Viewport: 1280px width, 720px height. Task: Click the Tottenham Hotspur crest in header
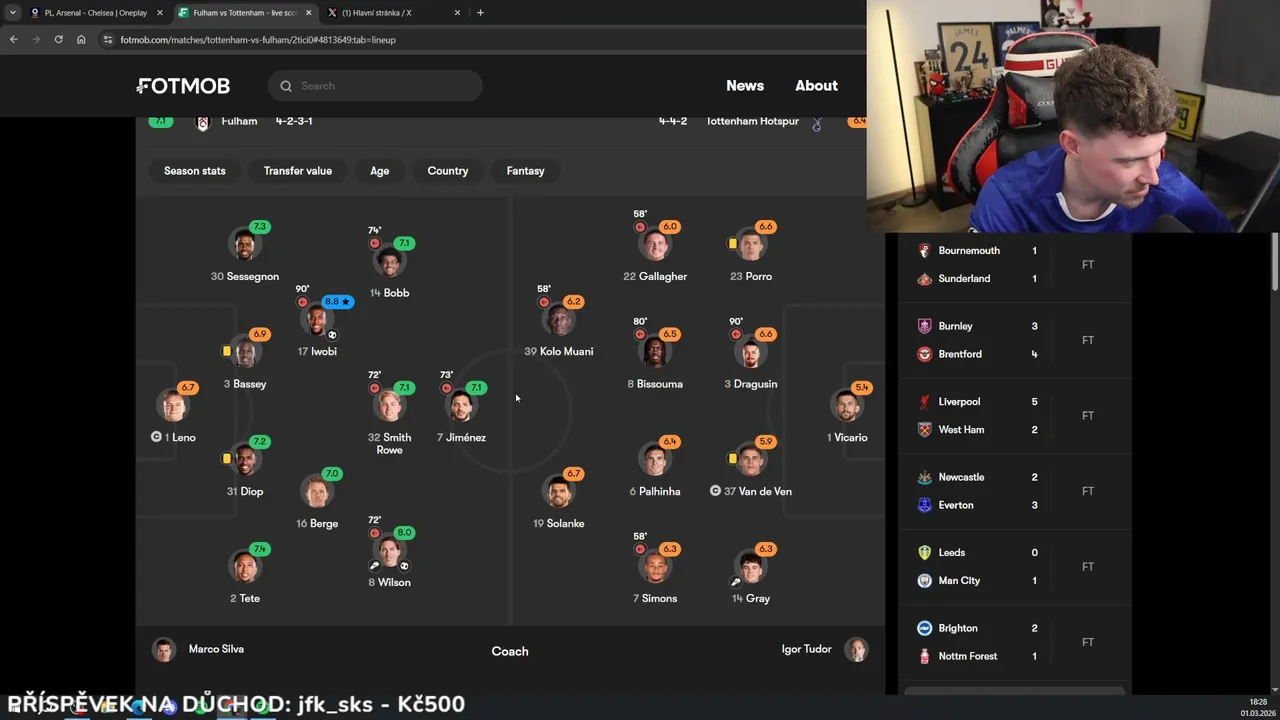point(816,123)
